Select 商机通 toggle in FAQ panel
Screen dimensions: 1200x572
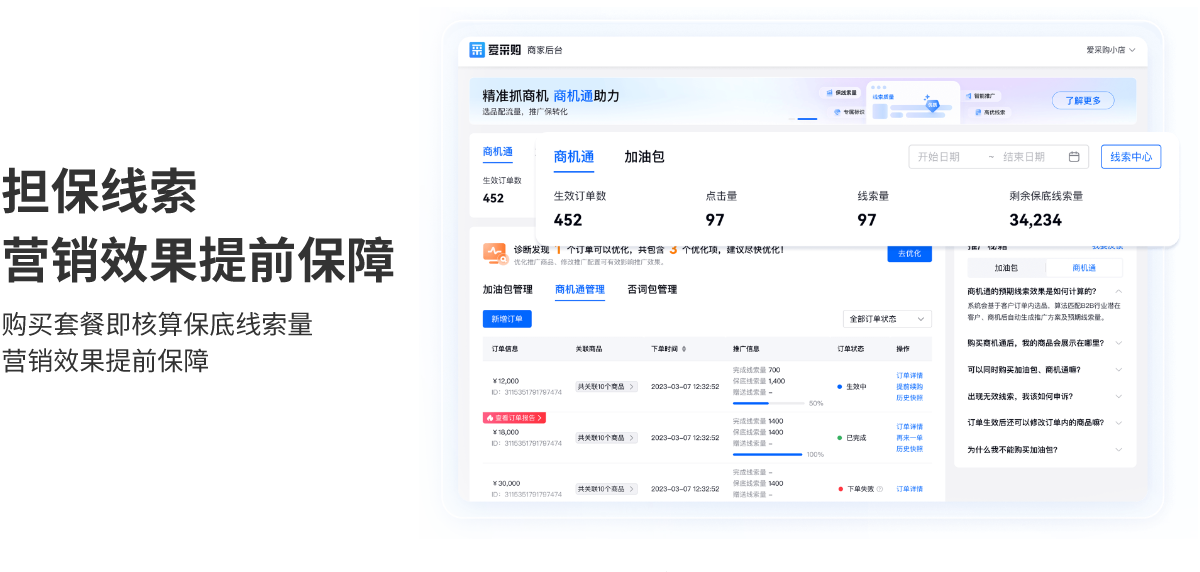[1084, 268]
